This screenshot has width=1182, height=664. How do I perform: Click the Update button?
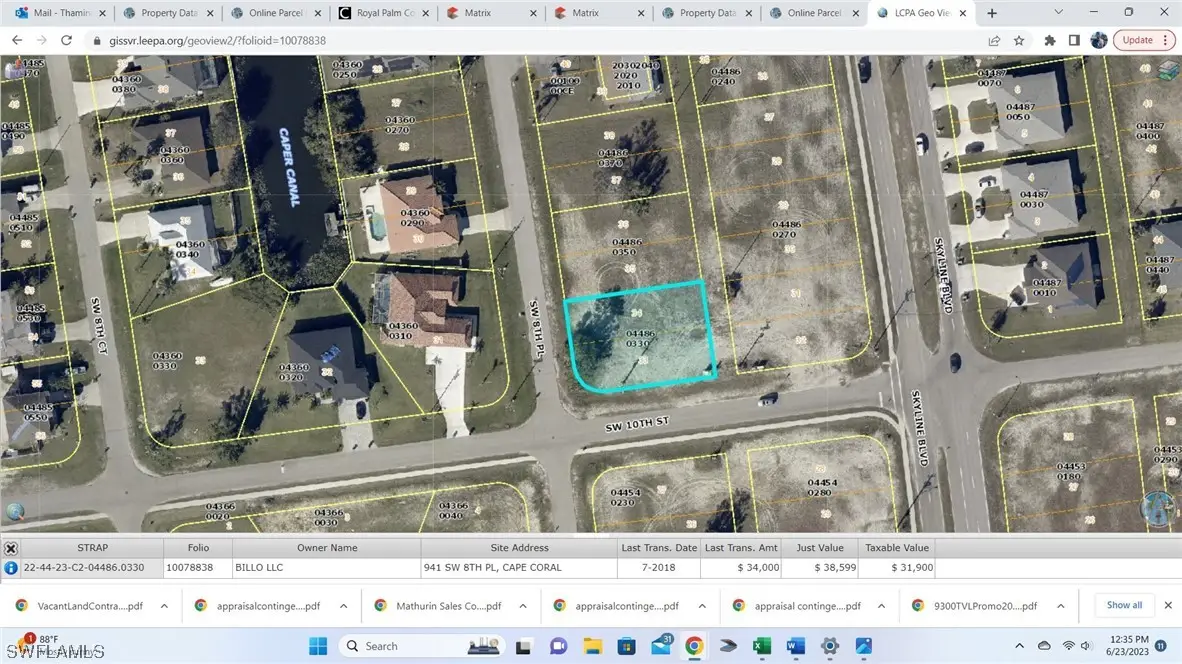tap(1137, 39)
